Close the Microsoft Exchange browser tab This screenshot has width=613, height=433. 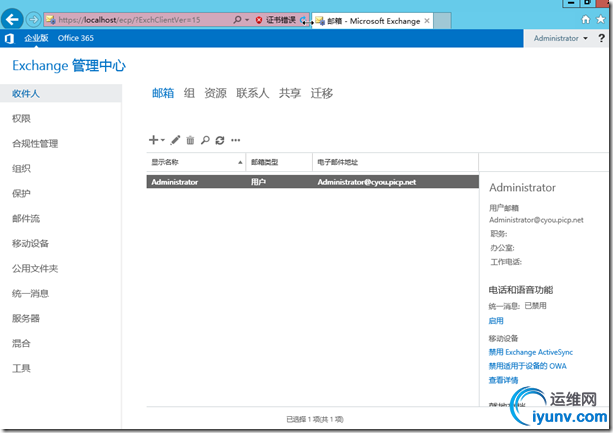pos(427,21)
